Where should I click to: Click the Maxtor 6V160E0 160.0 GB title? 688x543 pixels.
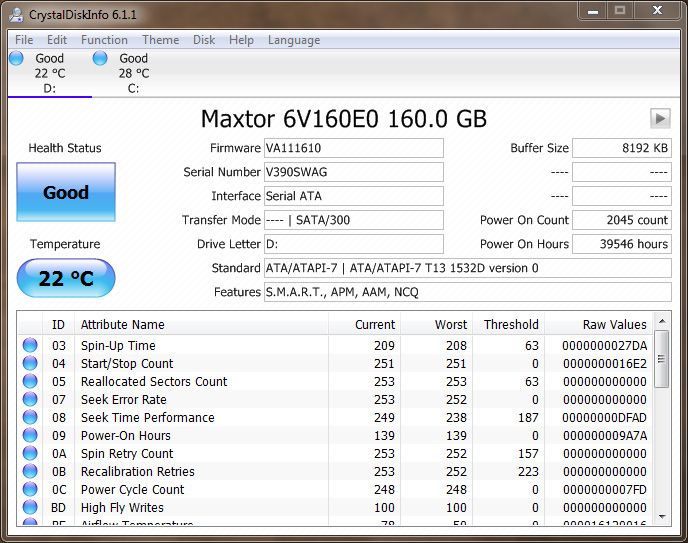[344, 118]
